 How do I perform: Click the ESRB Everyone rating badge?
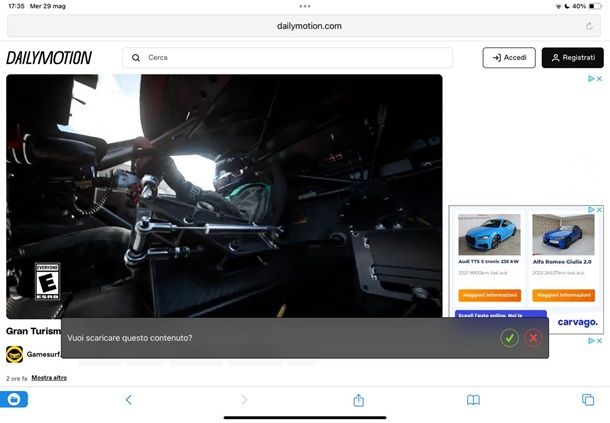point(47,281)
